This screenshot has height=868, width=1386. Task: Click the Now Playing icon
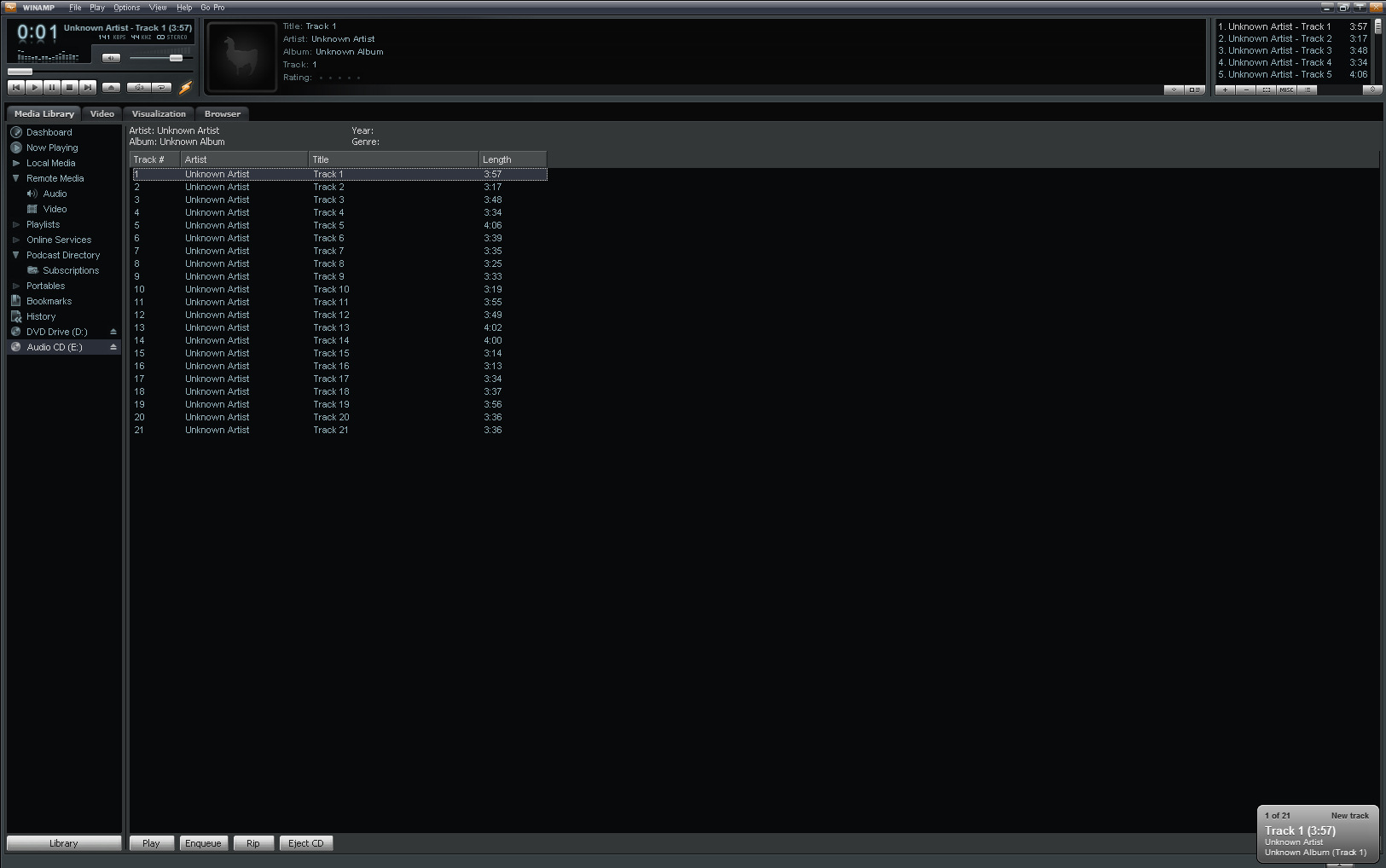pyautogui.click(x=16, y=148)
